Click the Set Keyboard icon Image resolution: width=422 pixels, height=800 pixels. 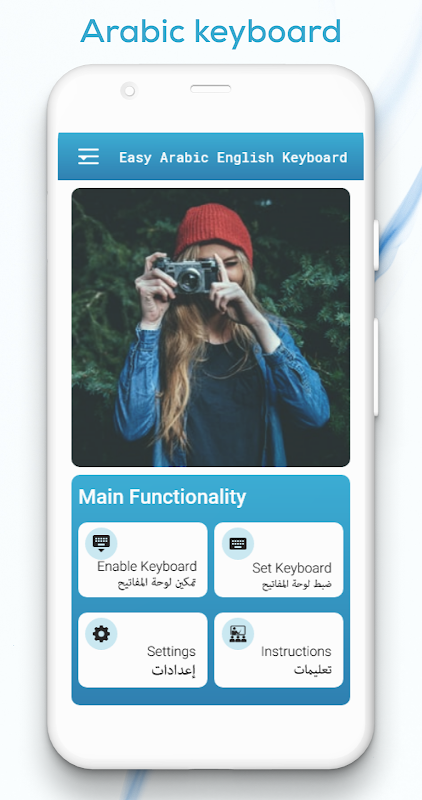(238, 543)
